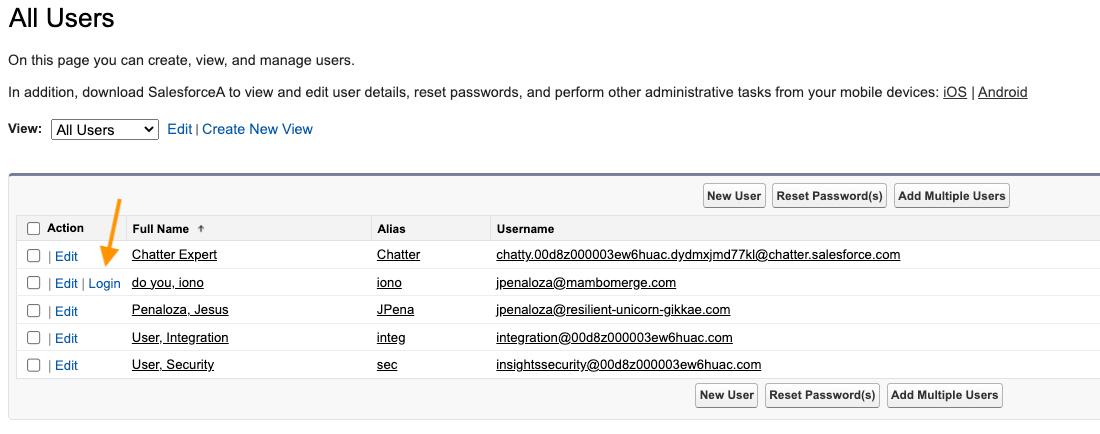Open the All Users view dropdown
Image resolution: width=1100 pixels, height=434 pixels.
[x=105, y=130]
